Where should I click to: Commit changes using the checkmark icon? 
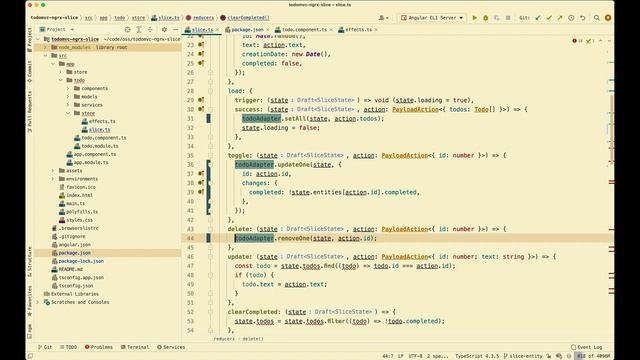coord(549,18)
